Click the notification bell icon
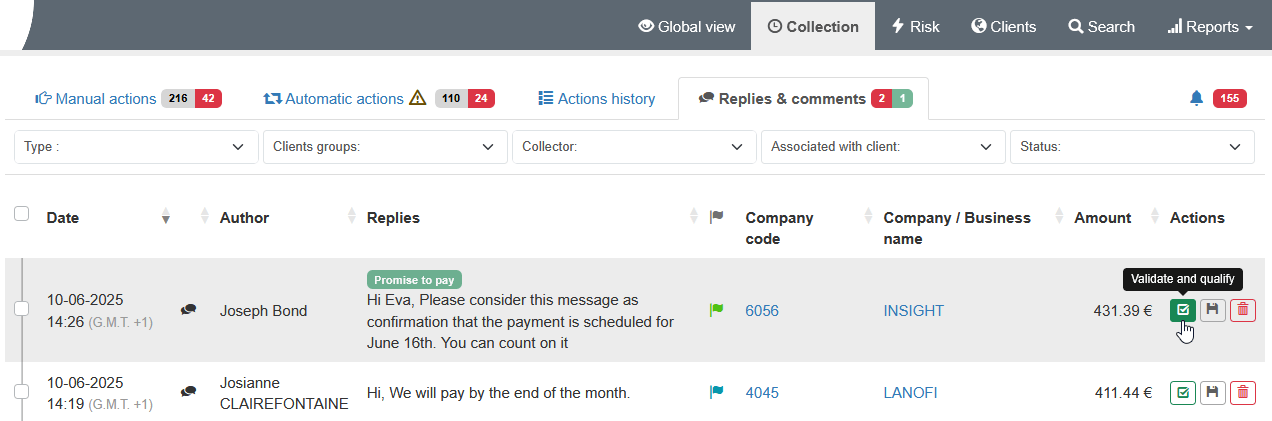Screen dimensions: 1272x421 tap(1196, 98)
